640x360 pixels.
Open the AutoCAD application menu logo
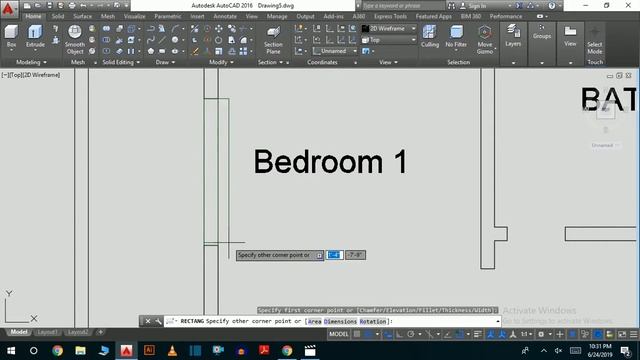point(8,9)
